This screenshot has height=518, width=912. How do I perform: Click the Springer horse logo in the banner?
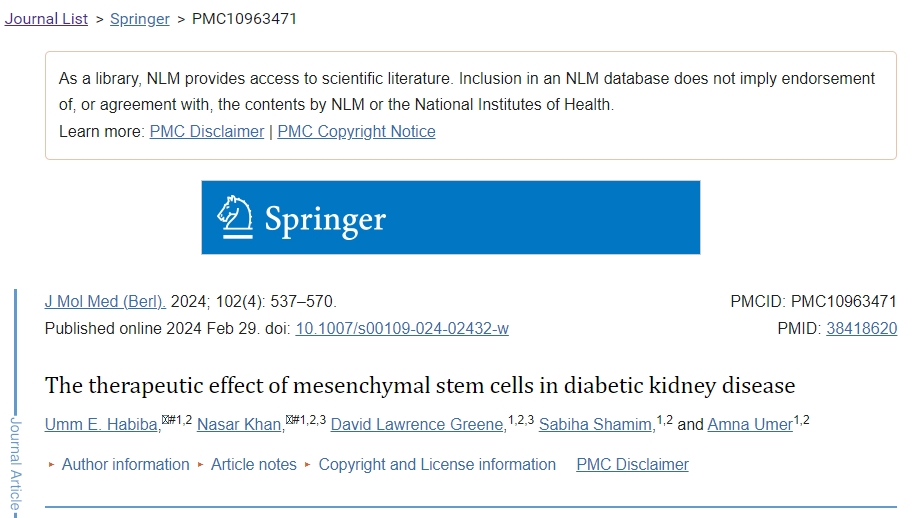235,217
